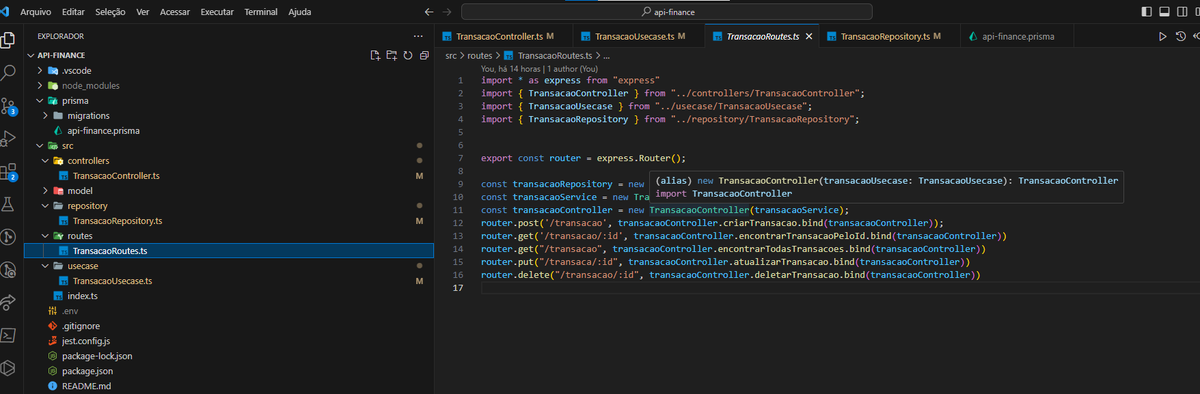The width and height of the screenshot is (1200, 394).
Task: Collapse the API-FINANCE root section
Action: point(31,55)
